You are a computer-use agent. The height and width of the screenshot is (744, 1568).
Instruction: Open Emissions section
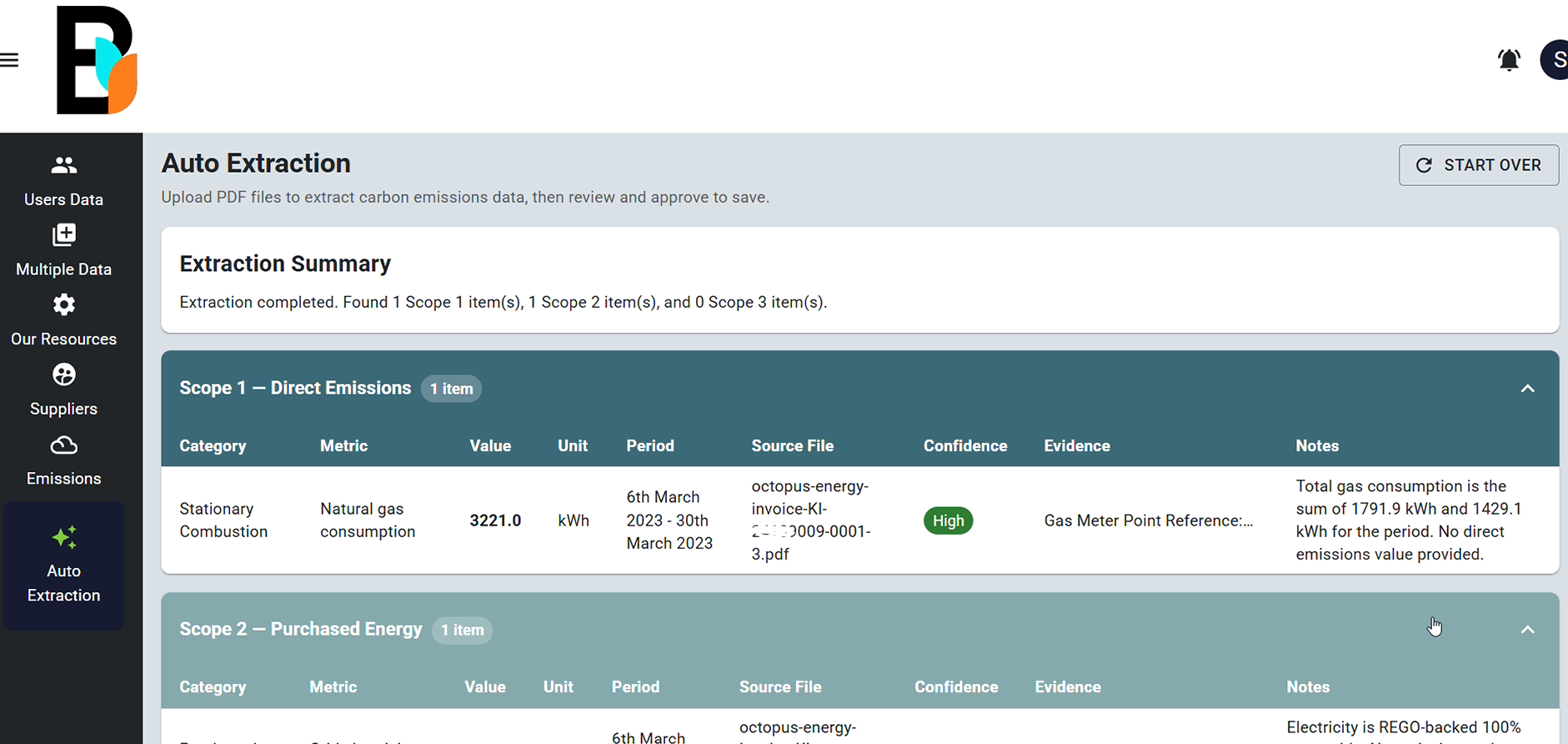pos(64,479)
